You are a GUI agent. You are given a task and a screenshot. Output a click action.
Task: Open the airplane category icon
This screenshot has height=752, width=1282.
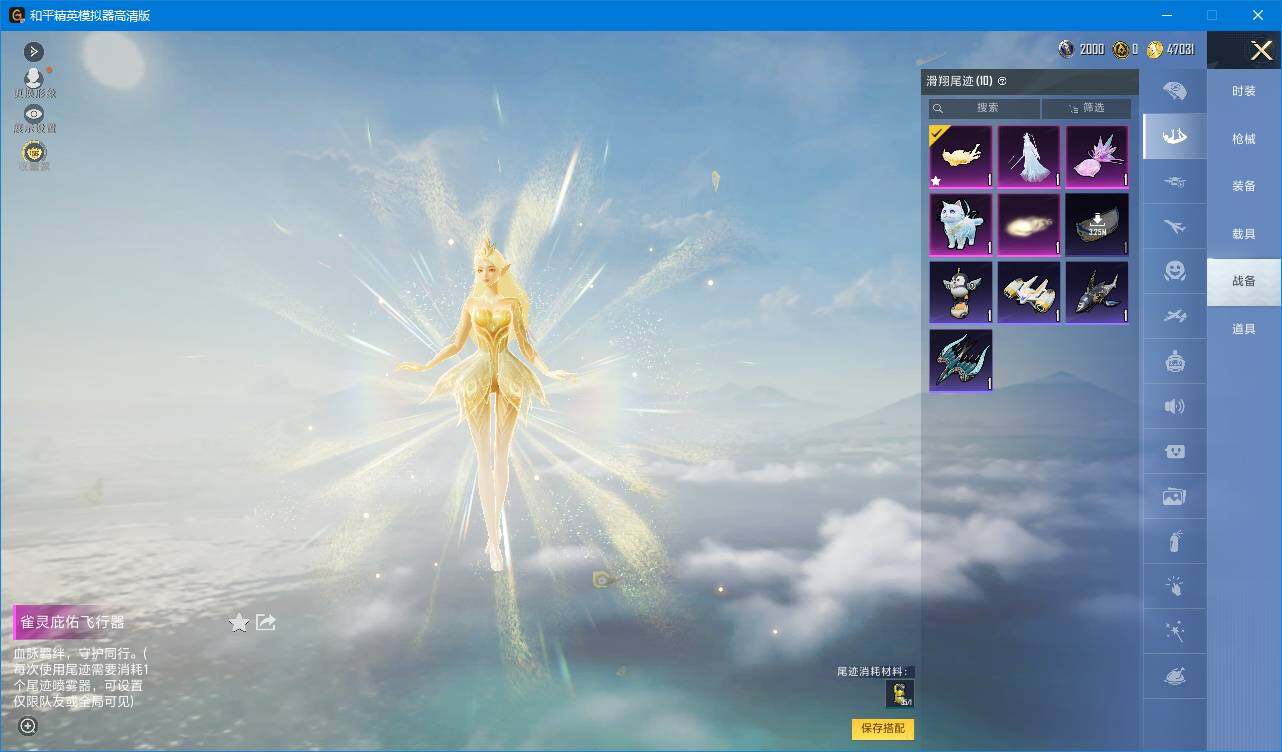tap(1175, 226)
